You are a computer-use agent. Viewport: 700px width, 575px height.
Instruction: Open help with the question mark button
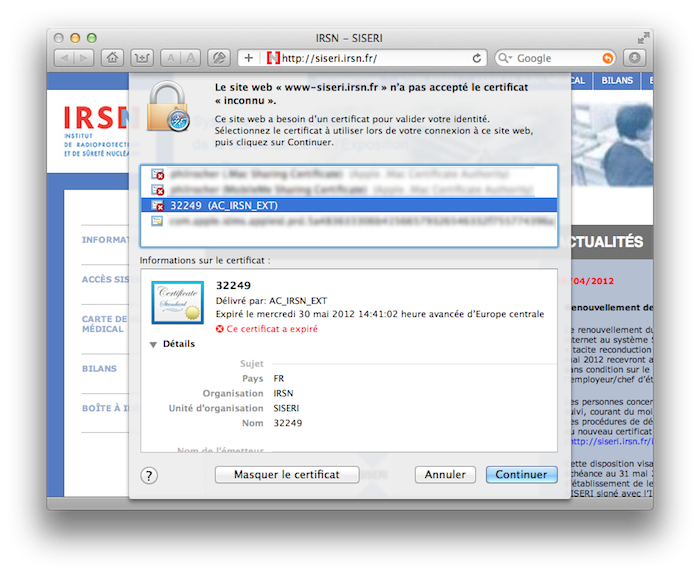149,476
